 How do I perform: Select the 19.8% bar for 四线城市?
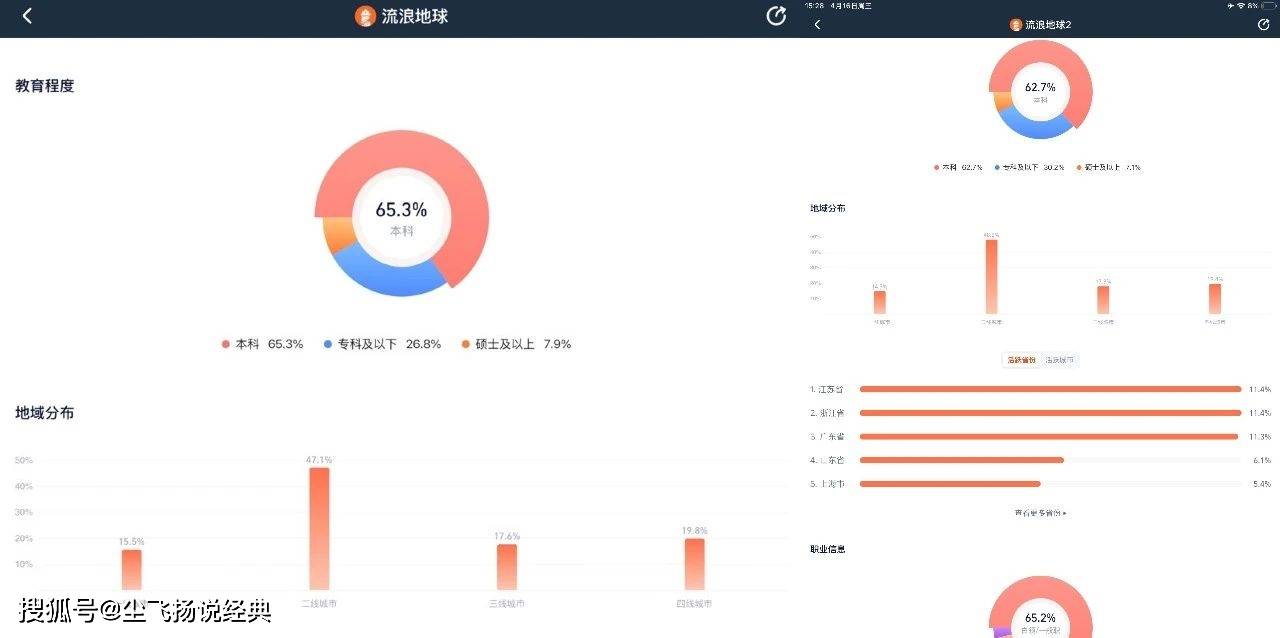coord(694,564)
